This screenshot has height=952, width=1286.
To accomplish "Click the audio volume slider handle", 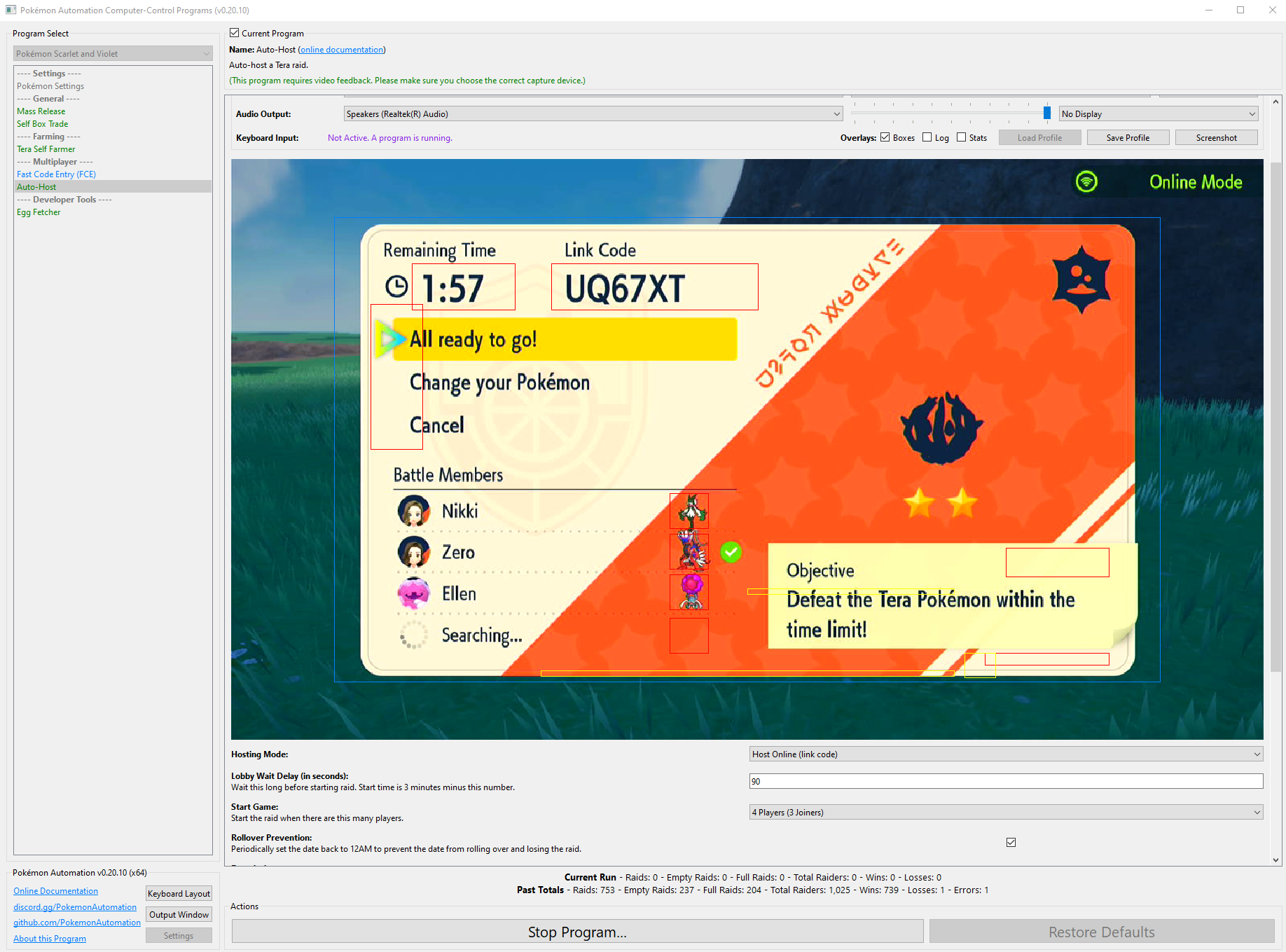I will (x=1046, y=113).
